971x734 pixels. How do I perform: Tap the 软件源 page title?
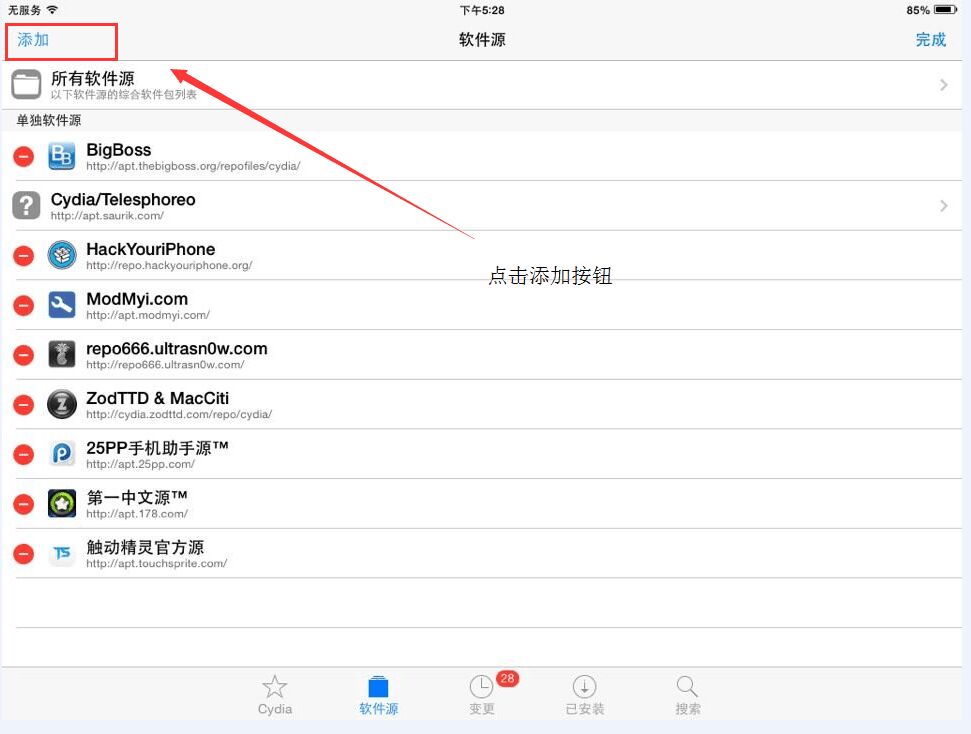click(x=482, y=40)
